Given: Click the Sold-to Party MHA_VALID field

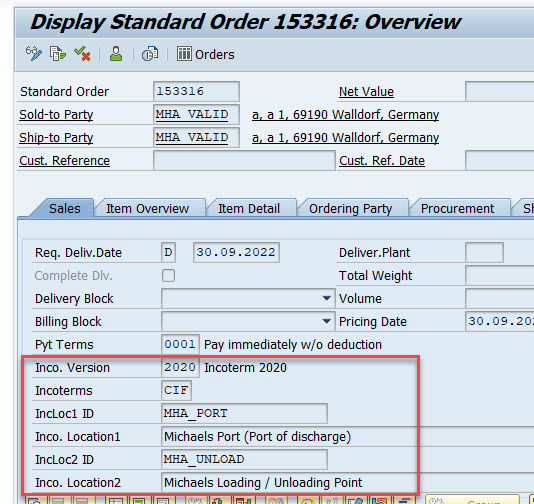Looking at the screenshot, I should (196, 114).
